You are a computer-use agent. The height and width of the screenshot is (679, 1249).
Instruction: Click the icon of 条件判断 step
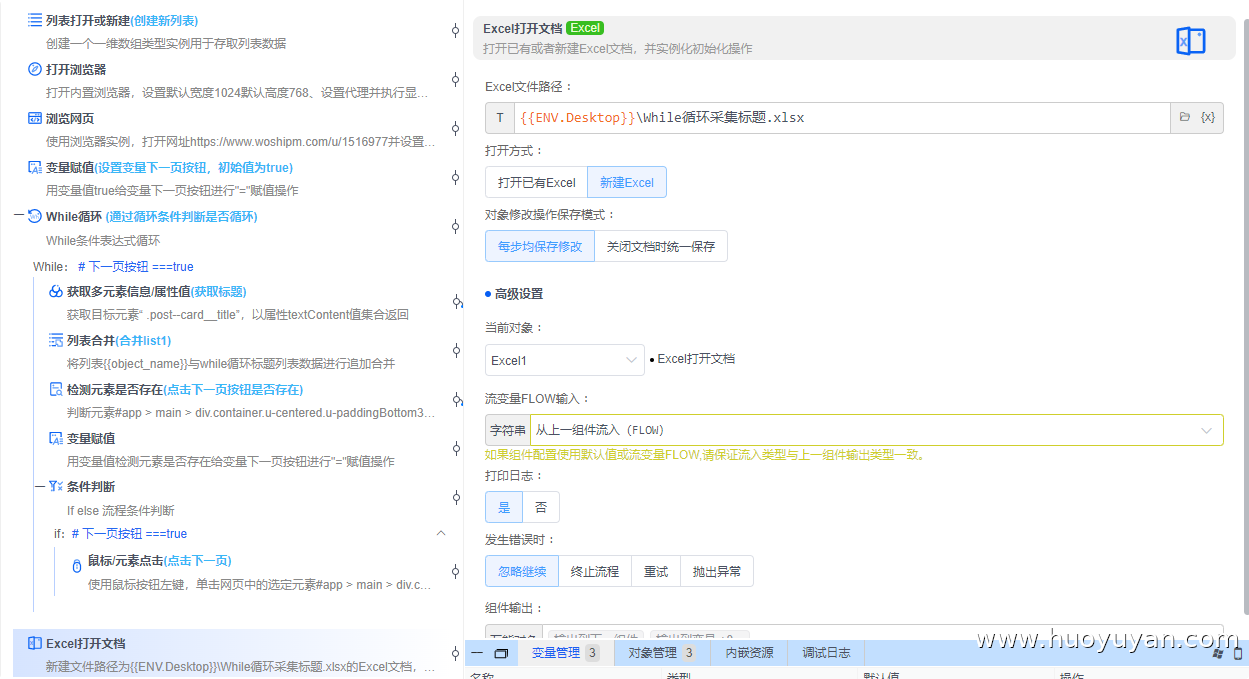click(x=56, y=486)
